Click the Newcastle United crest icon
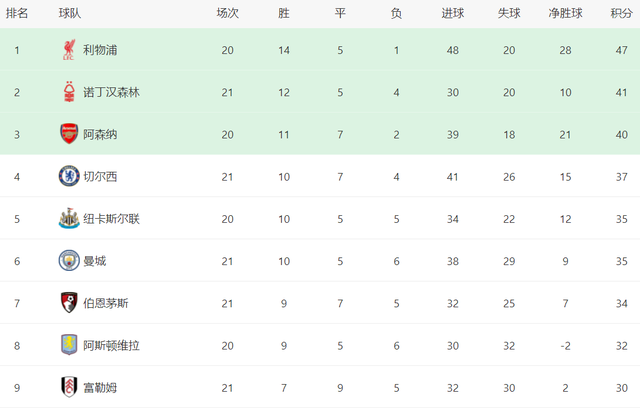This screenshot has width=640, height=408. pos(69,218)
